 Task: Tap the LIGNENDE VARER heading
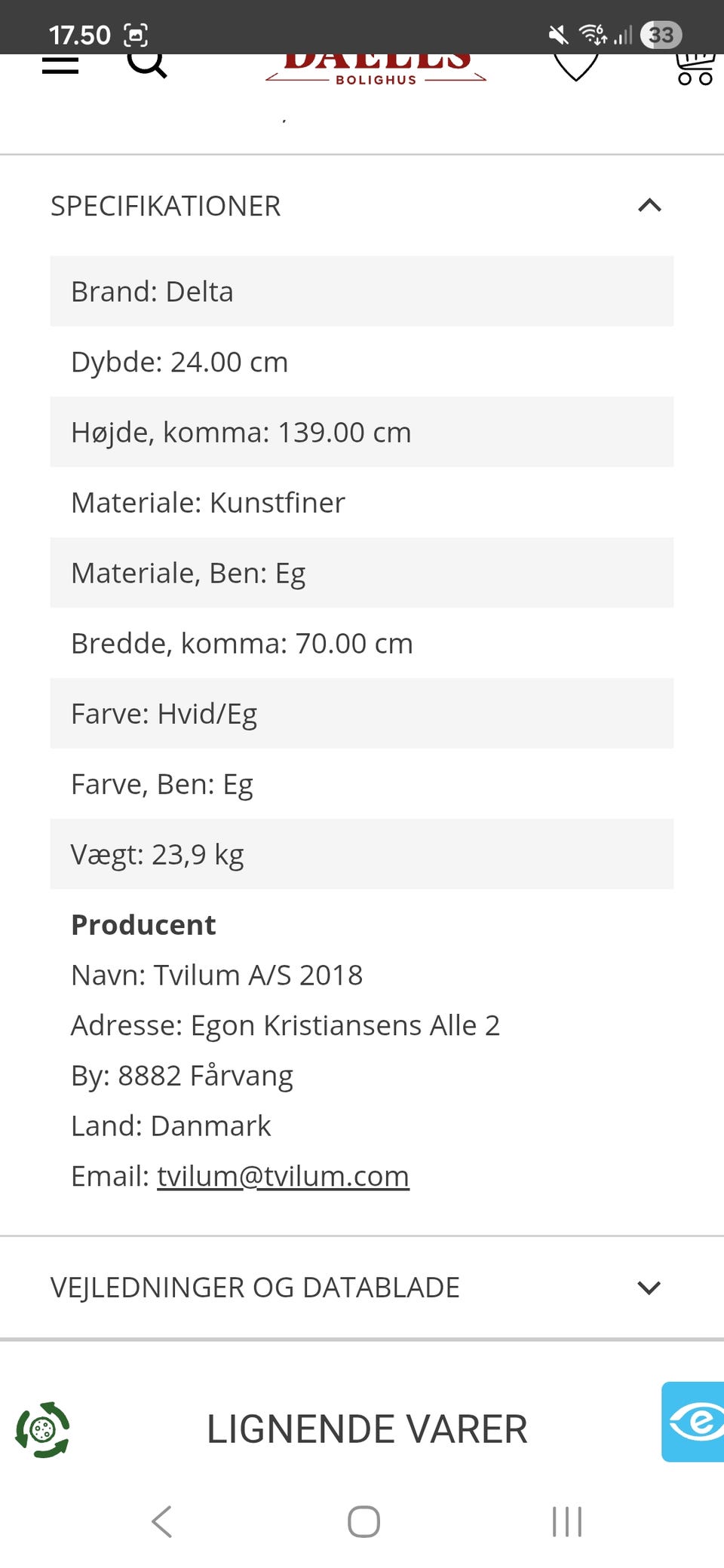pyautogui.click(x=367, y=1429)
